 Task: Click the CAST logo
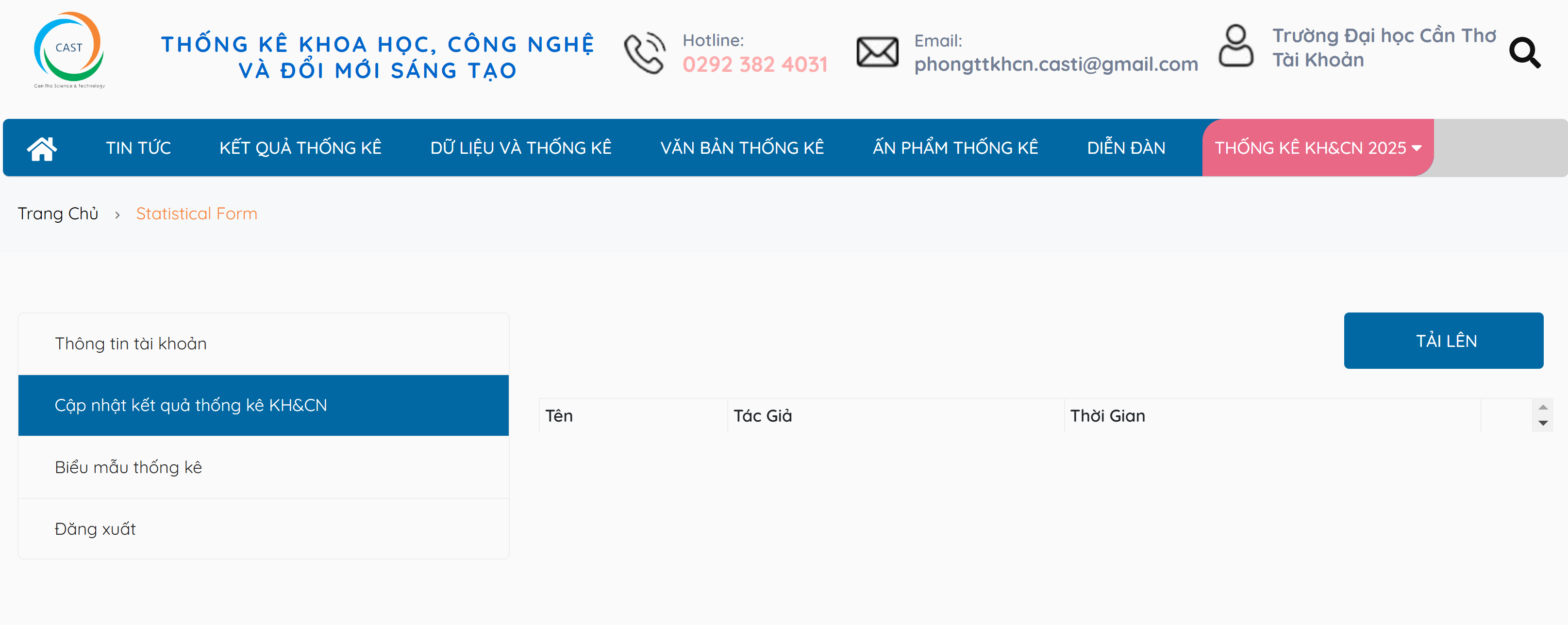[69, 50]
